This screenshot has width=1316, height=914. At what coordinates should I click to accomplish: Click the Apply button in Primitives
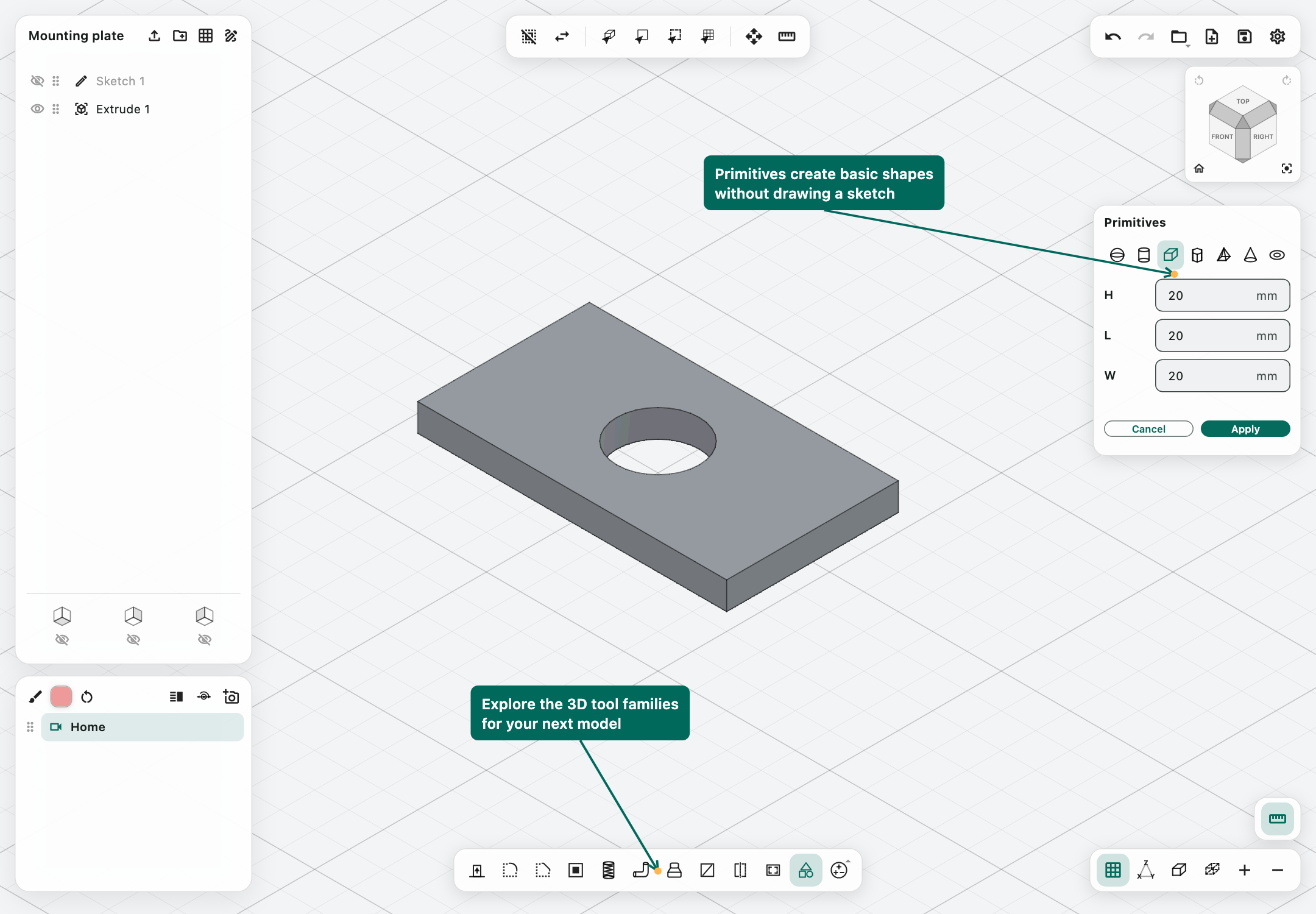[1245, 429]
